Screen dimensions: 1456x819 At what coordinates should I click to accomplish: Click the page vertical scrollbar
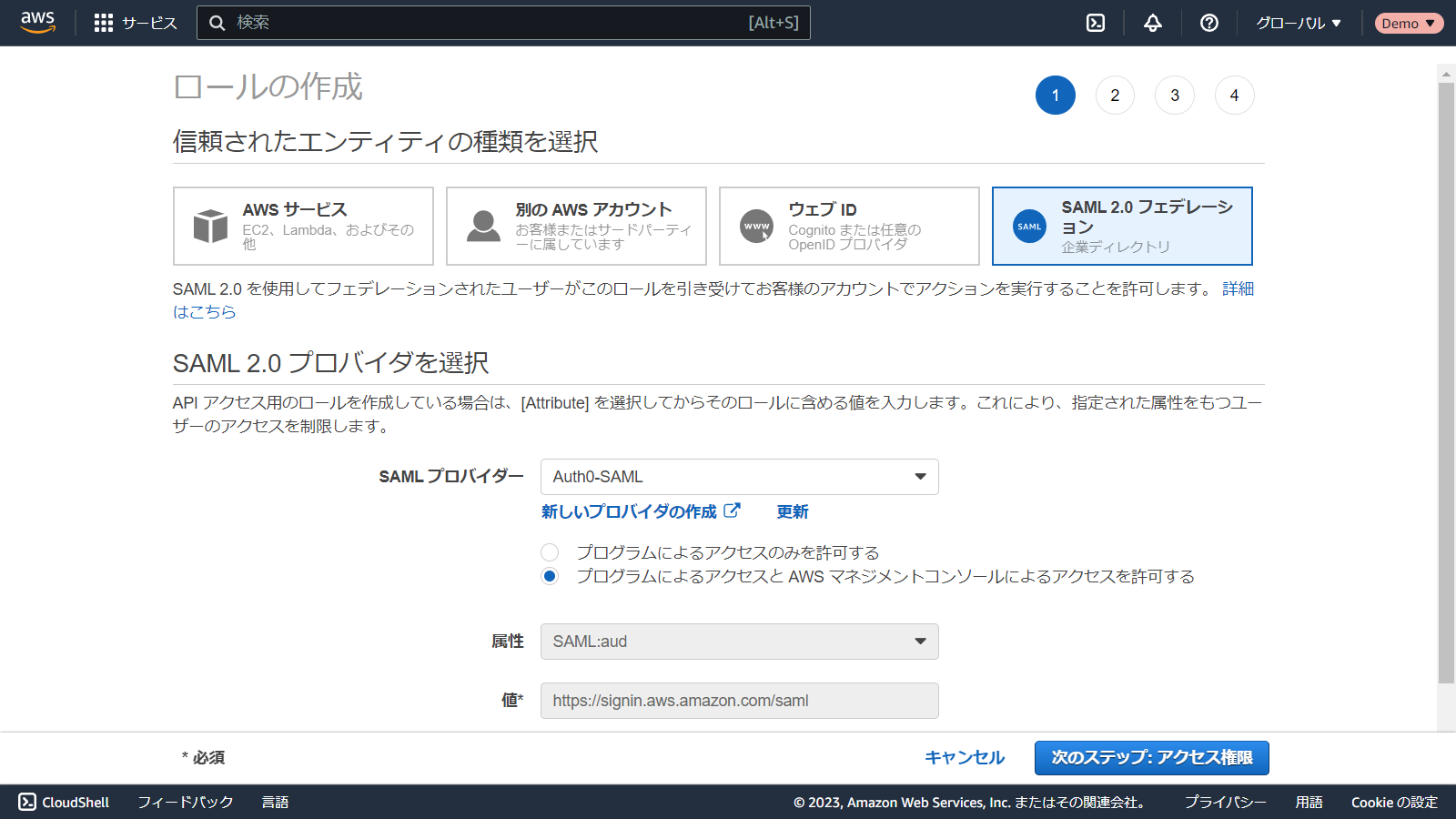point(1446,382)
